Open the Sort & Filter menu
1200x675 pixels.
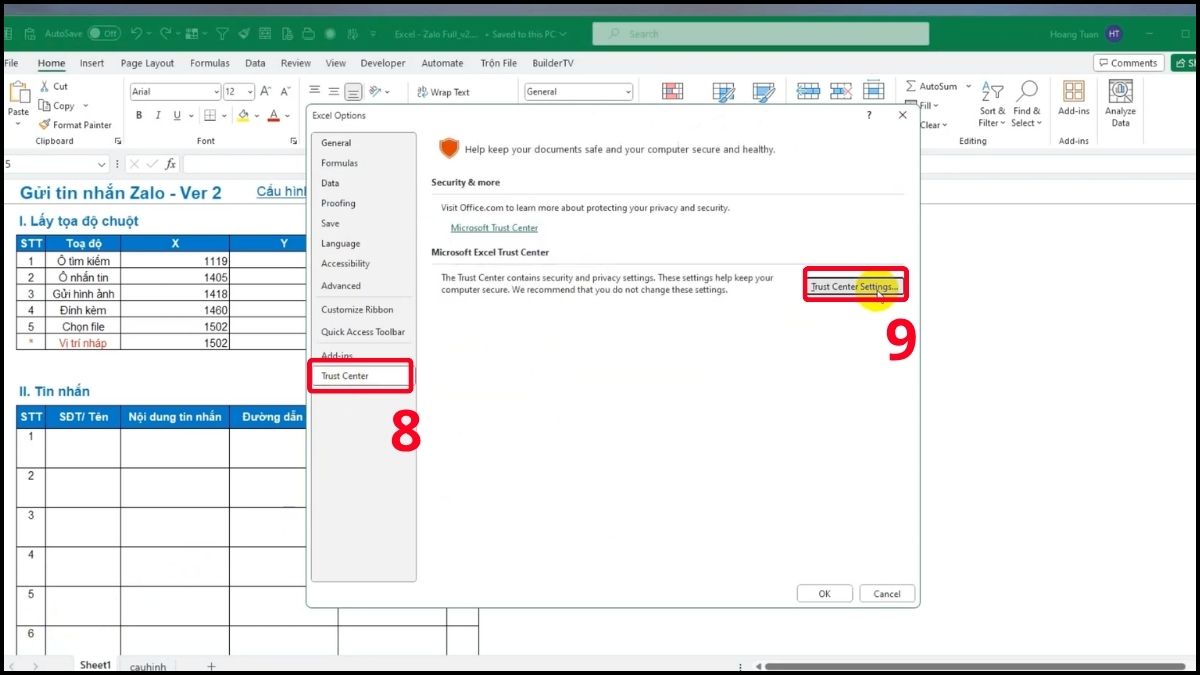click(992, 104)
